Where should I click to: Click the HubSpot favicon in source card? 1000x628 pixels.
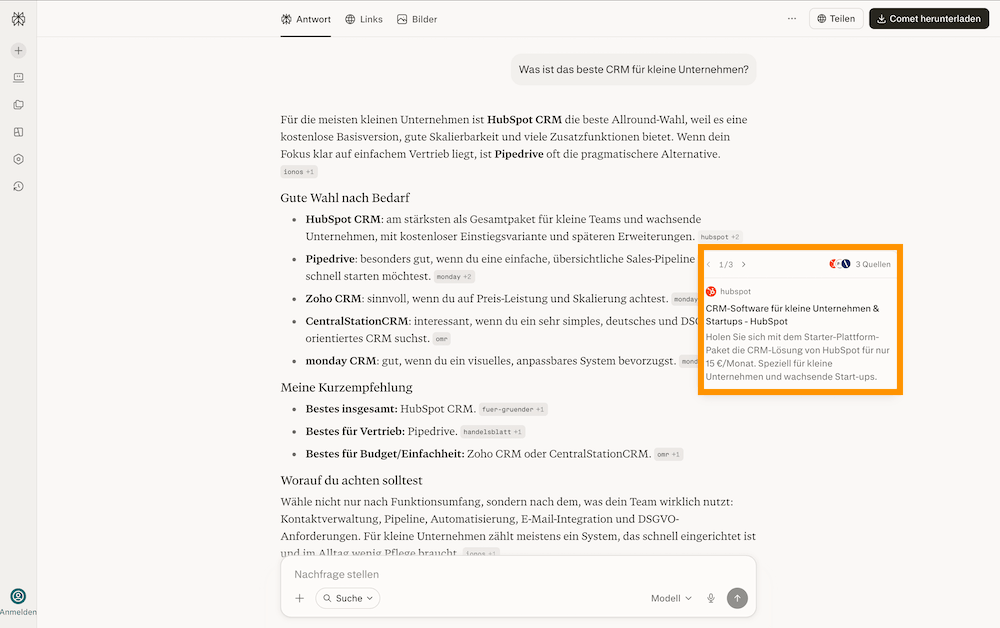(711, 291)
